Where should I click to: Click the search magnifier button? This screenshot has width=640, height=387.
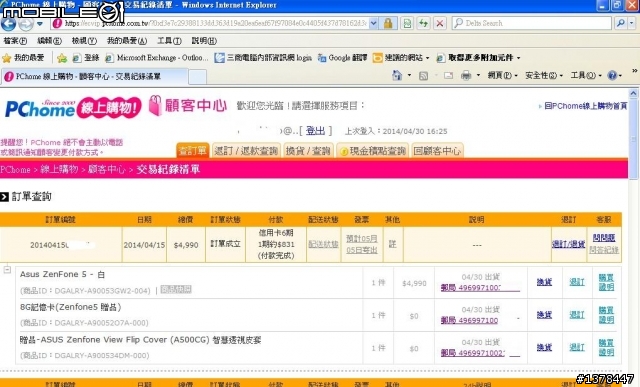click(x=620, y=23)
